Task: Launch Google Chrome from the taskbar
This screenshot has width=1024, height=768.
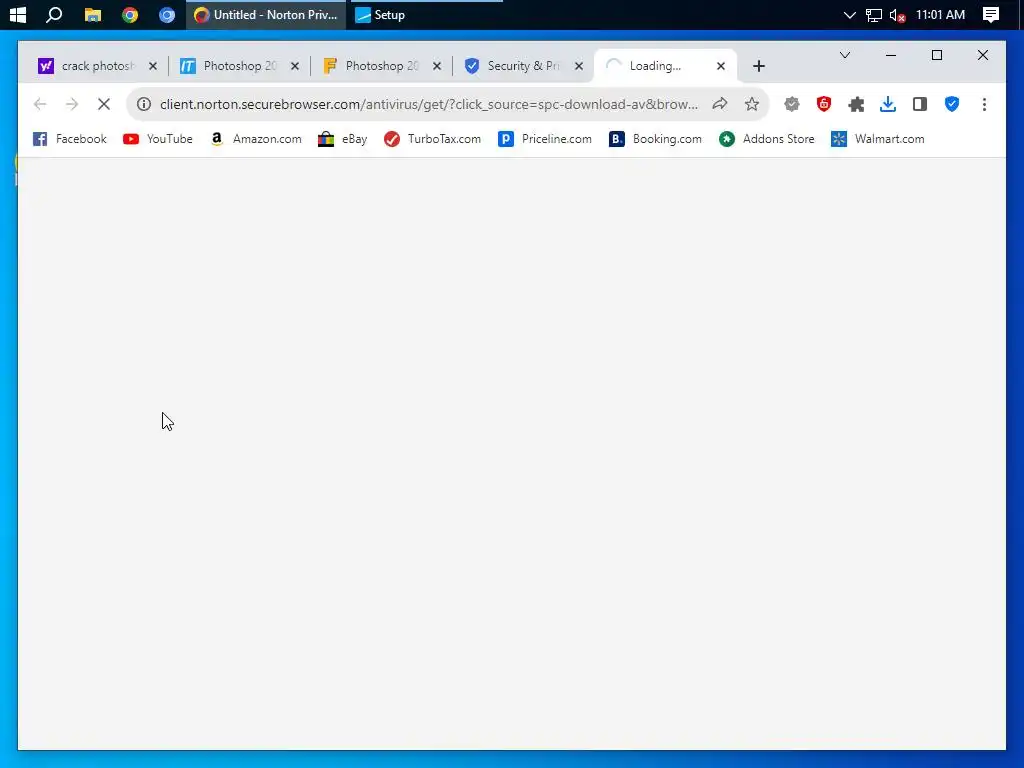Action: pyautogui.click(x=130, y=14)
